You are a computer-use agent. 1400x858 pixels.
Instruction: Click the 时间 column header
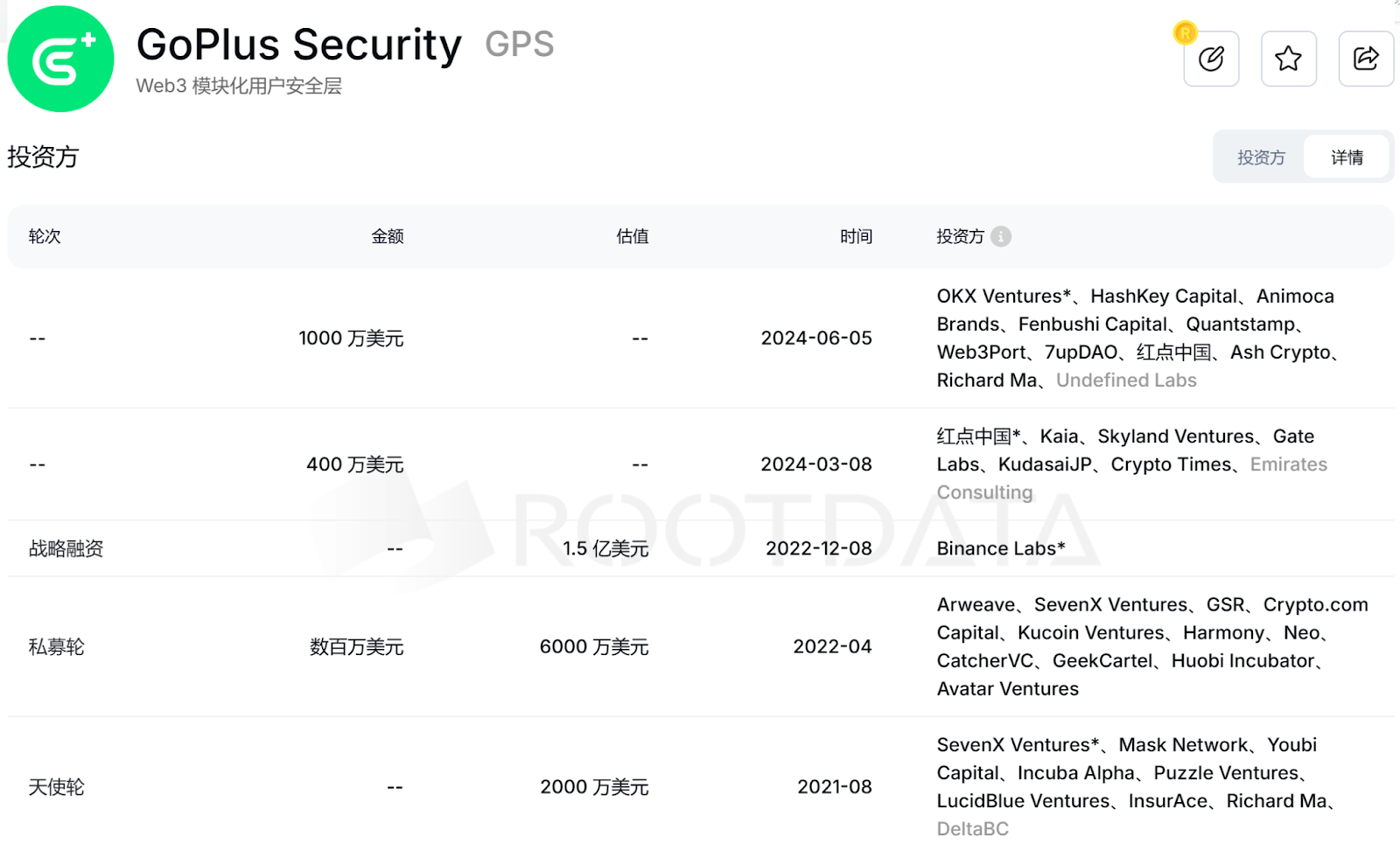[856, 236]
